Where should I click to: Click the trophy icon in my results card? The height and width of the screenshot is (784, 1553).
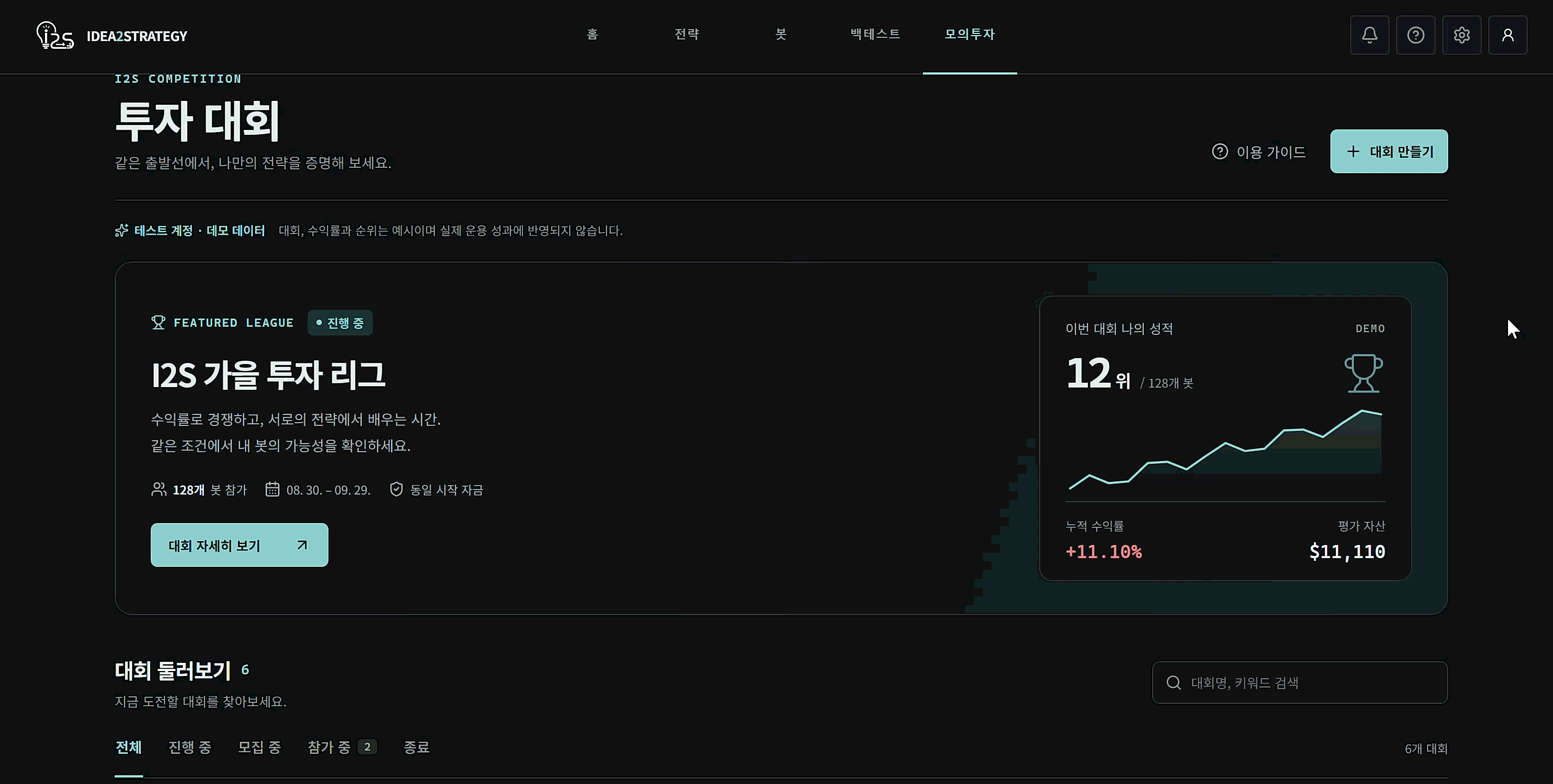pos(1363,373)
